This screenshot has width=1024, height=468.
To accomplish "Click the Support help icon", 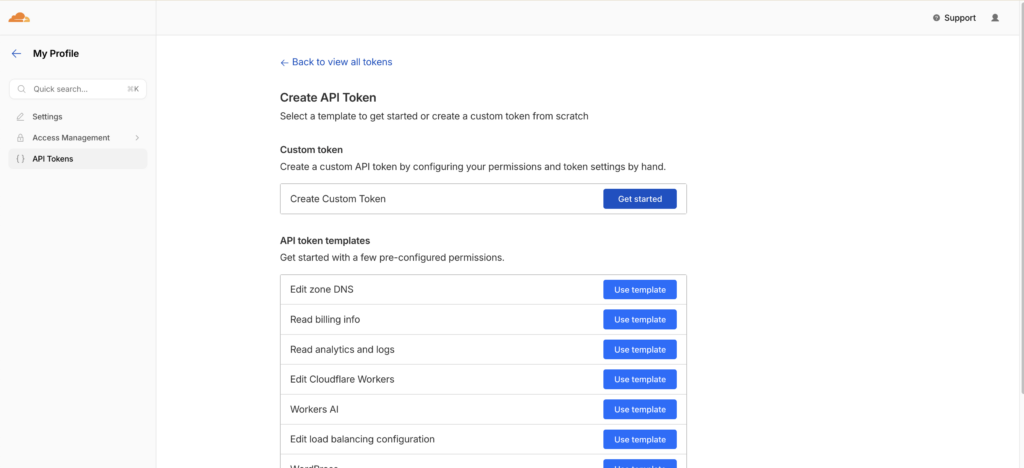I will 936,18.
